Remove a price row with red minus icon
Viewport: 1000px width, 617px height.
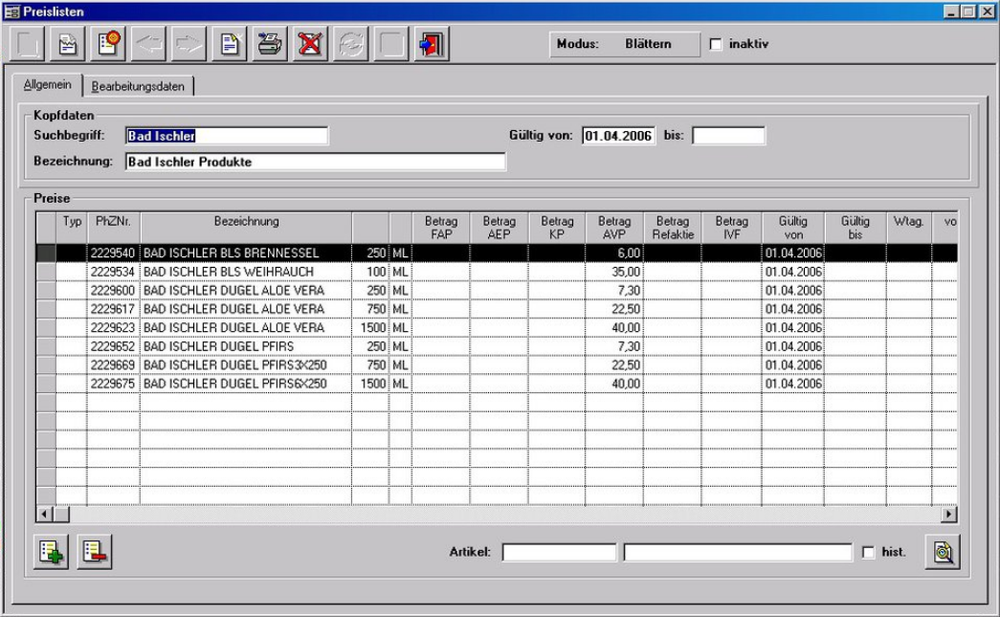tap(94, 552)
